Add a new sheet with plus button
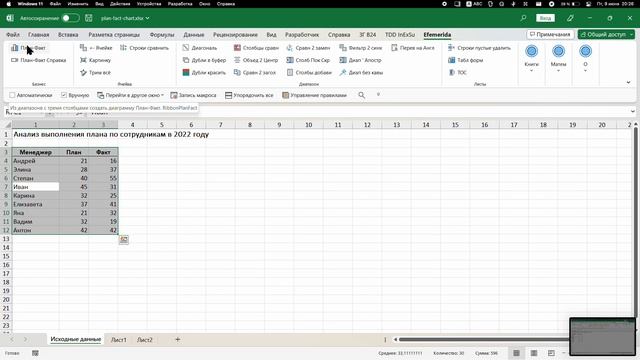Screen dimensions: 640x360 [x=178, y=339]
